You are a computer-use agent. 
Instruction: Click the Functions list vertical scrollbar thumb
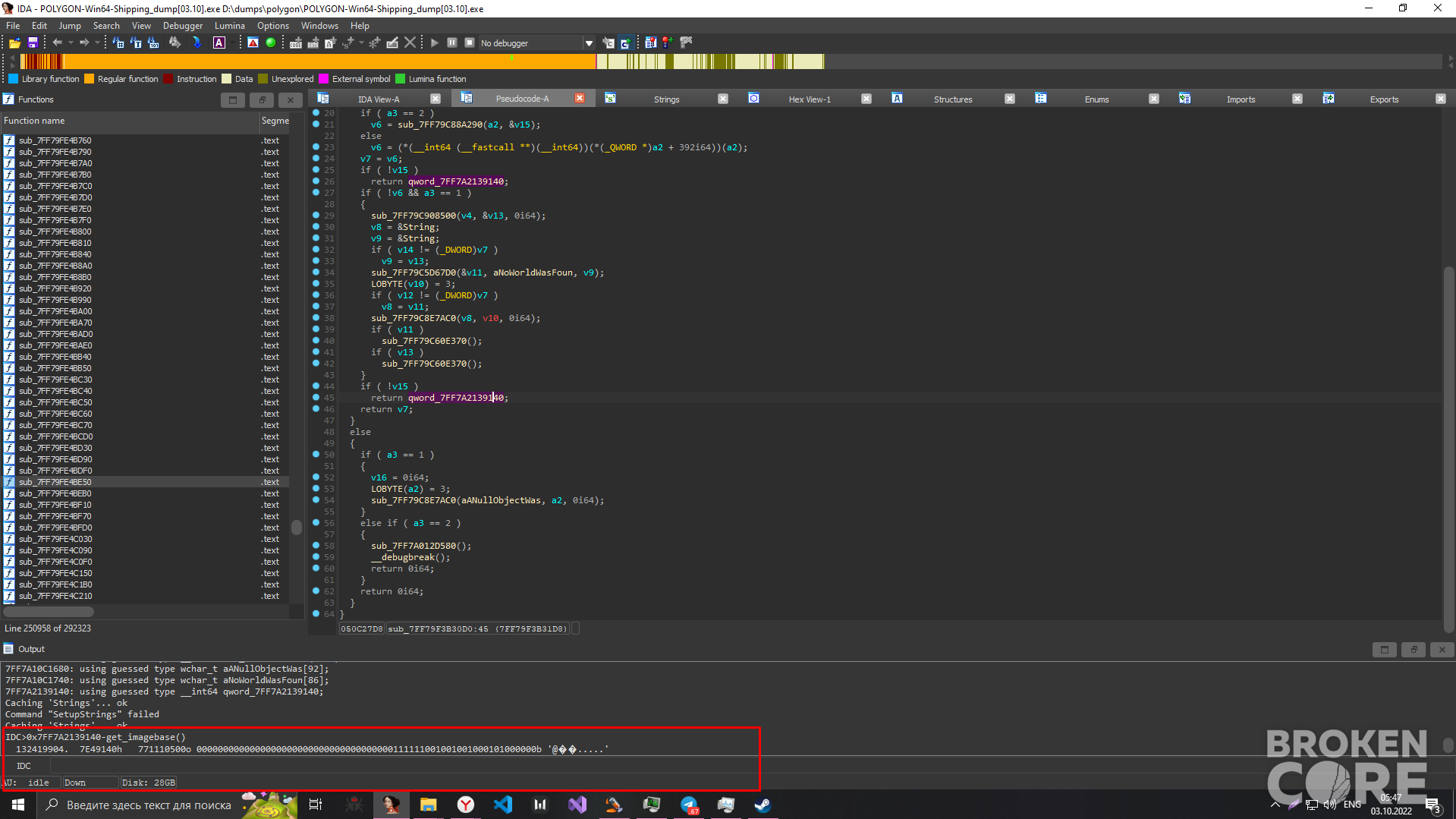click(297, 527)
